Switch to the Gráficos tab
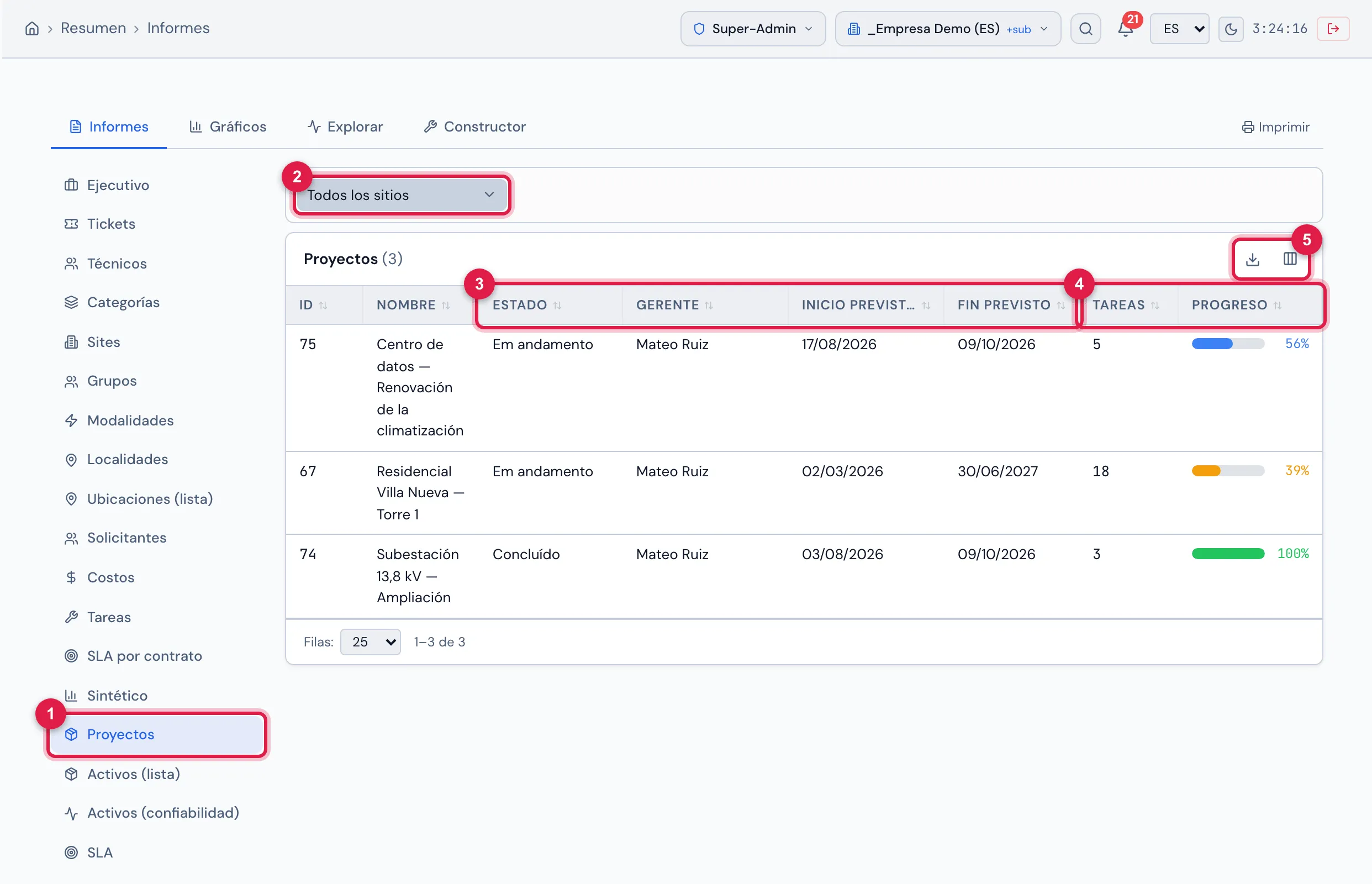 coord(228,127)
